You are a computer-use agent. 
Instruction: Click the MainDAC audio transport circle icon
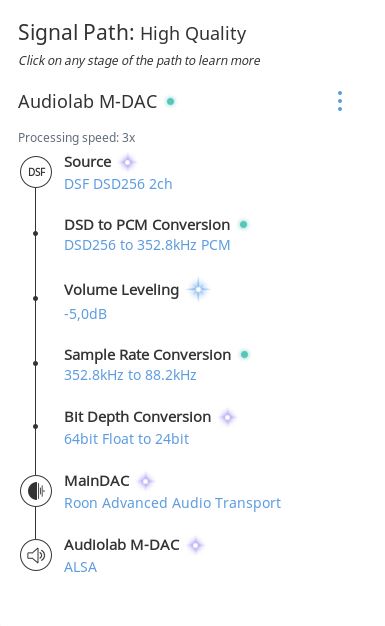click(36, 491)
